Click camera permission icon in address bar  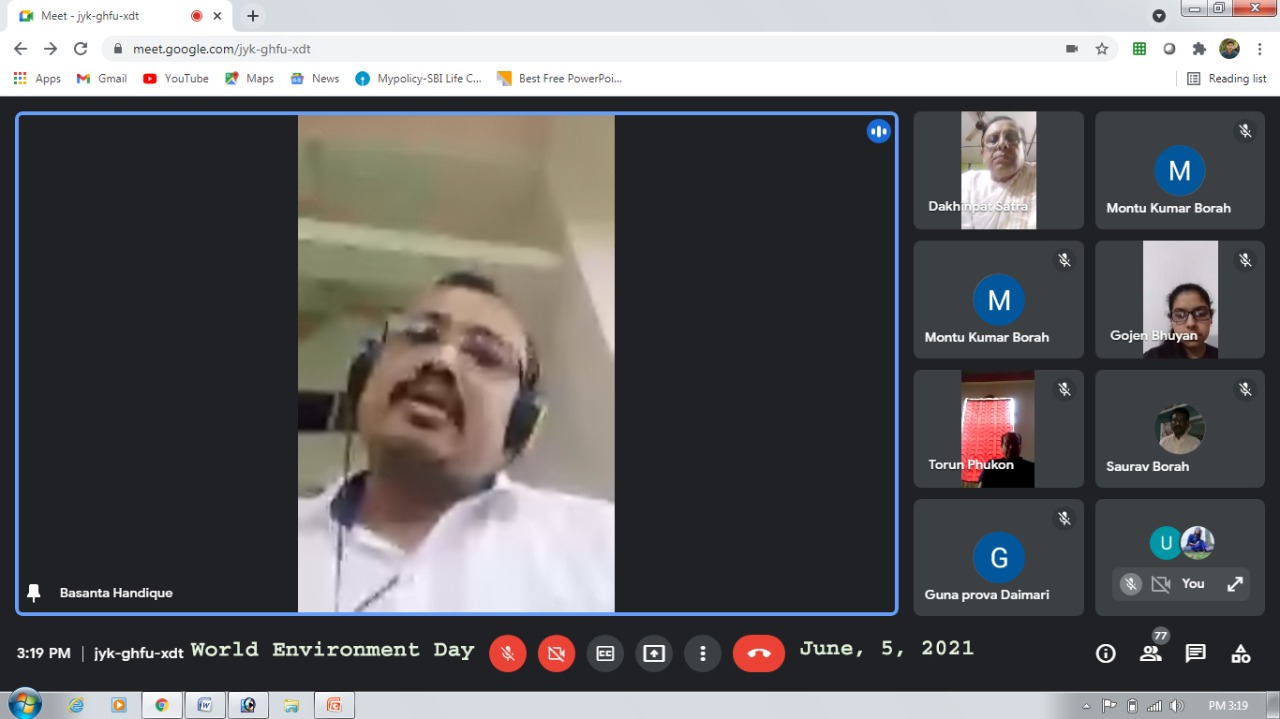pyautogui.click(x=1072, y=48)
